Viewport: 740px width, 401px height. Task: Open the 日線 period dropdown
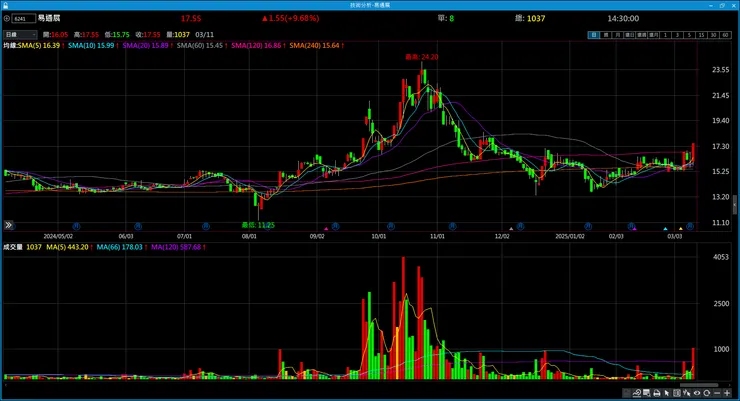pyautogui.click(x=20, y=34)
